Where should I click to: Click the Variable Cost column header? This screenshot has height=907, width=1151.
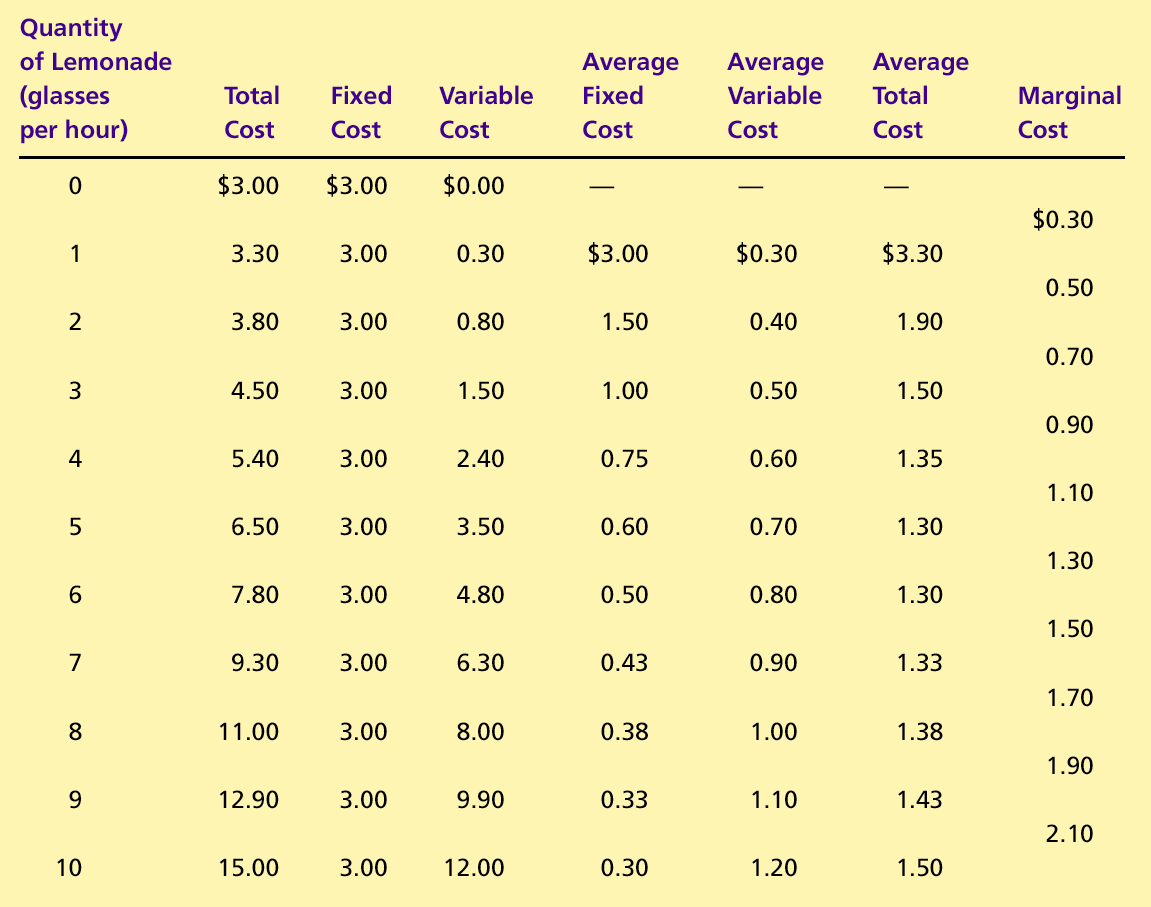coord(486,112)
